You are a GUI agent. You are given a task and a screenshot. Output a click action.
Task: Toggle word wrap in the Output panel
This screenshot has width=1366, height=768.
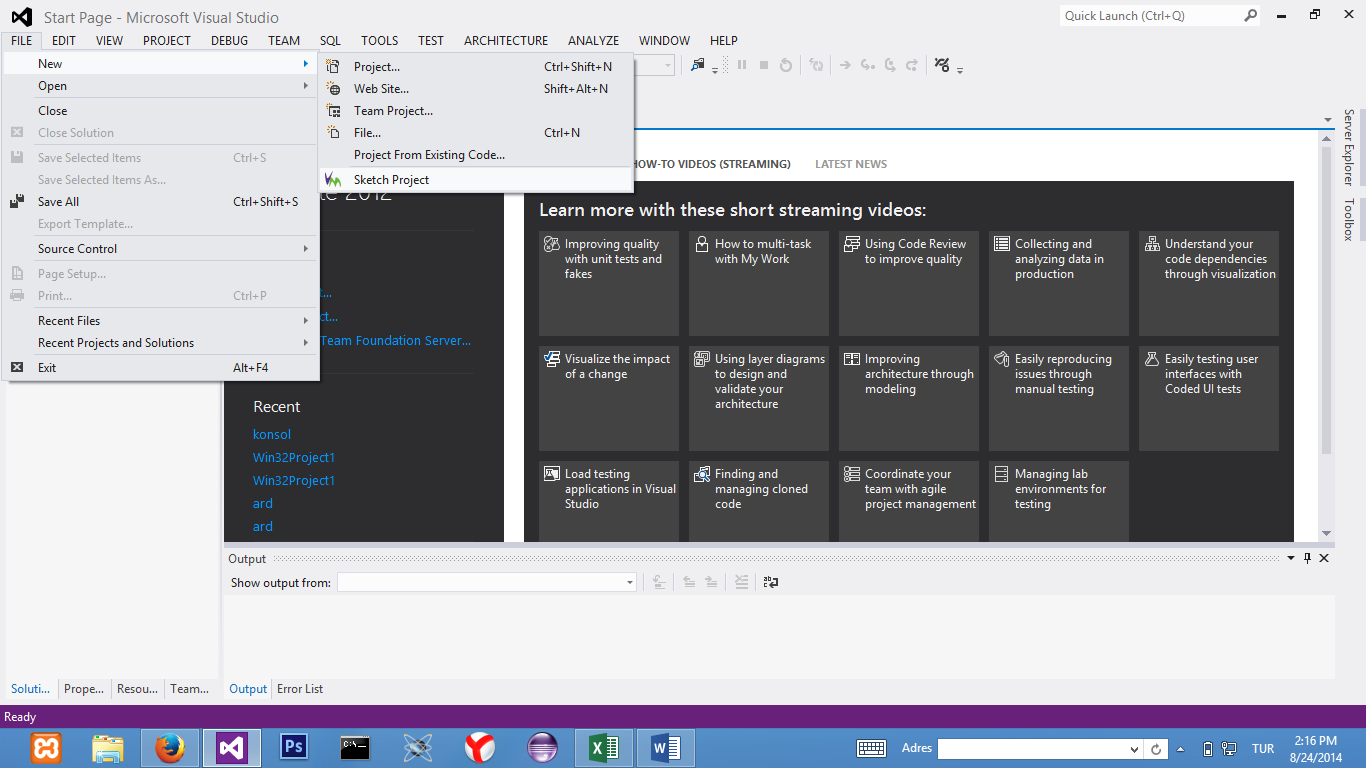[771, 582]
